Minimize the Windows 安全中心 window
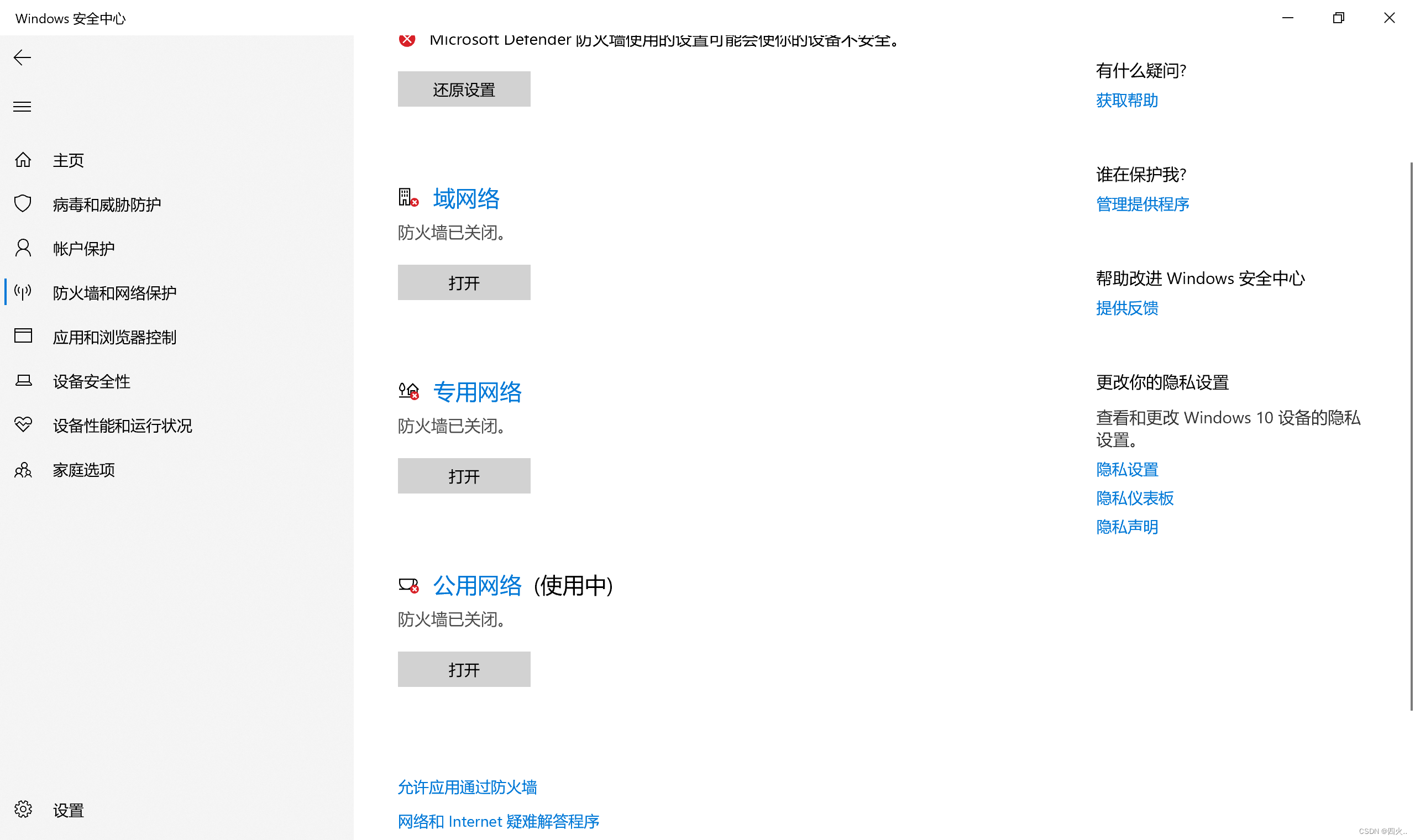The width and height of the screenshot is (1415, 840). point(1288,18)
